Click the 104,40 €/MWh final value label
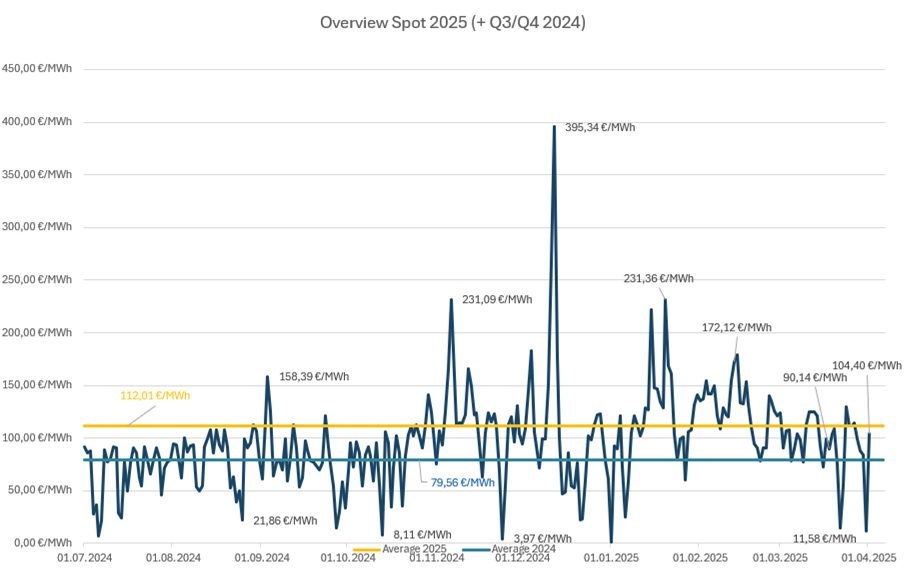 (x=866, y=366)
